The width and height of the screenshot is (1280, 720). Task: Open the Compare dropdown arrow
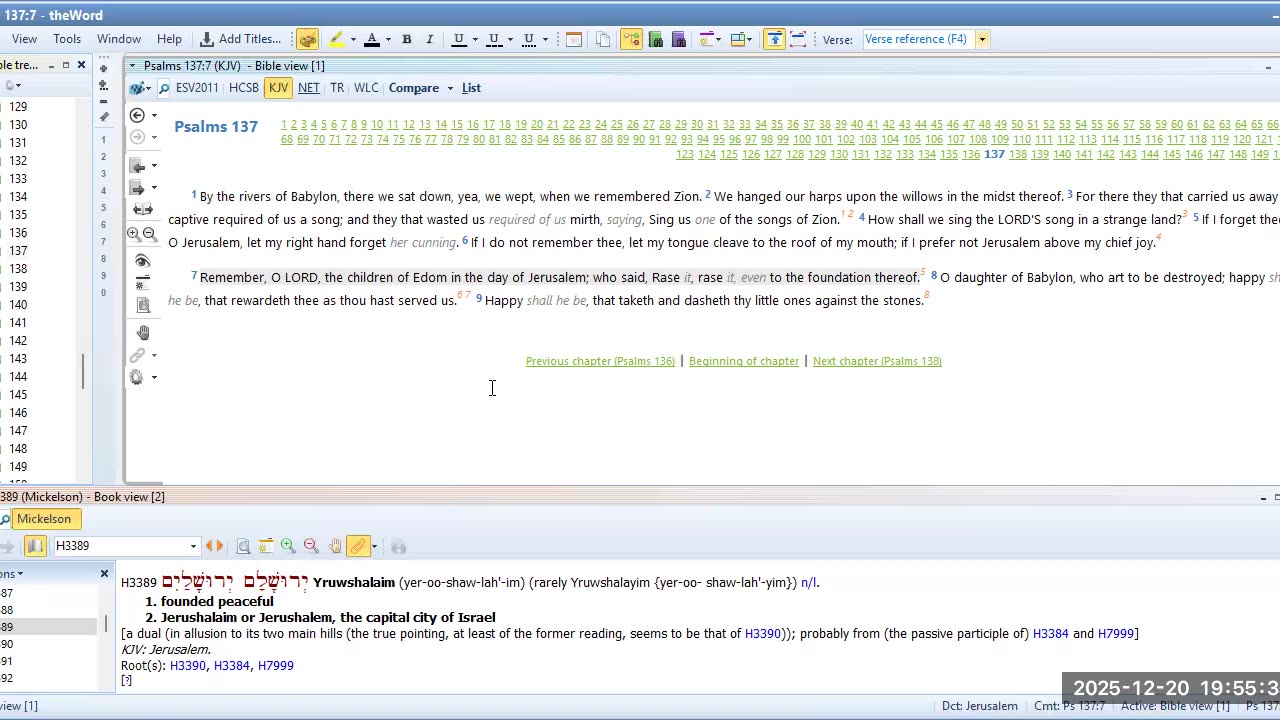(450, 89)
